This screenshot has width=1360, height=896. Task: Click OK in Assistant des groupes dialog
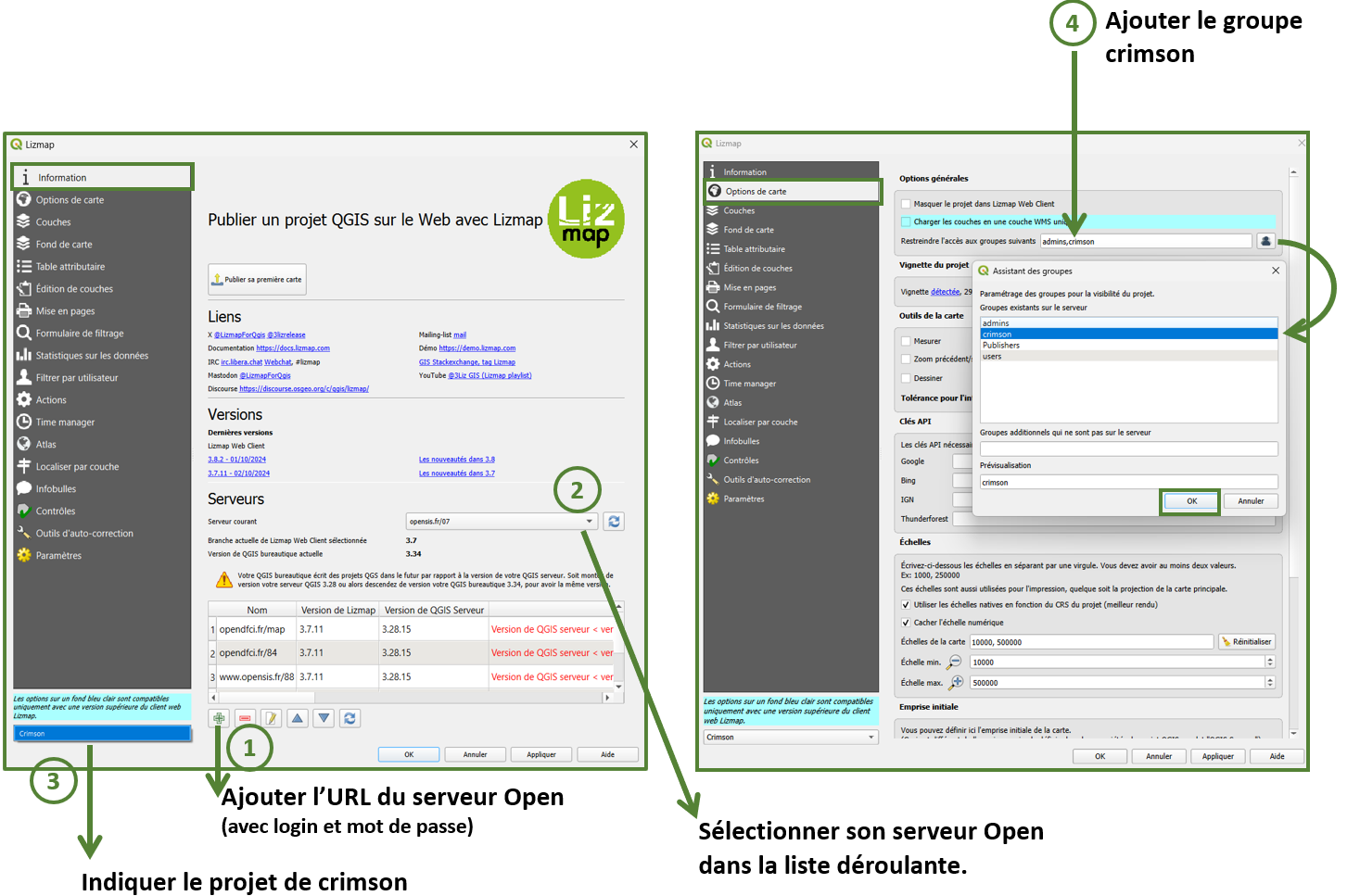(1191, 501)
